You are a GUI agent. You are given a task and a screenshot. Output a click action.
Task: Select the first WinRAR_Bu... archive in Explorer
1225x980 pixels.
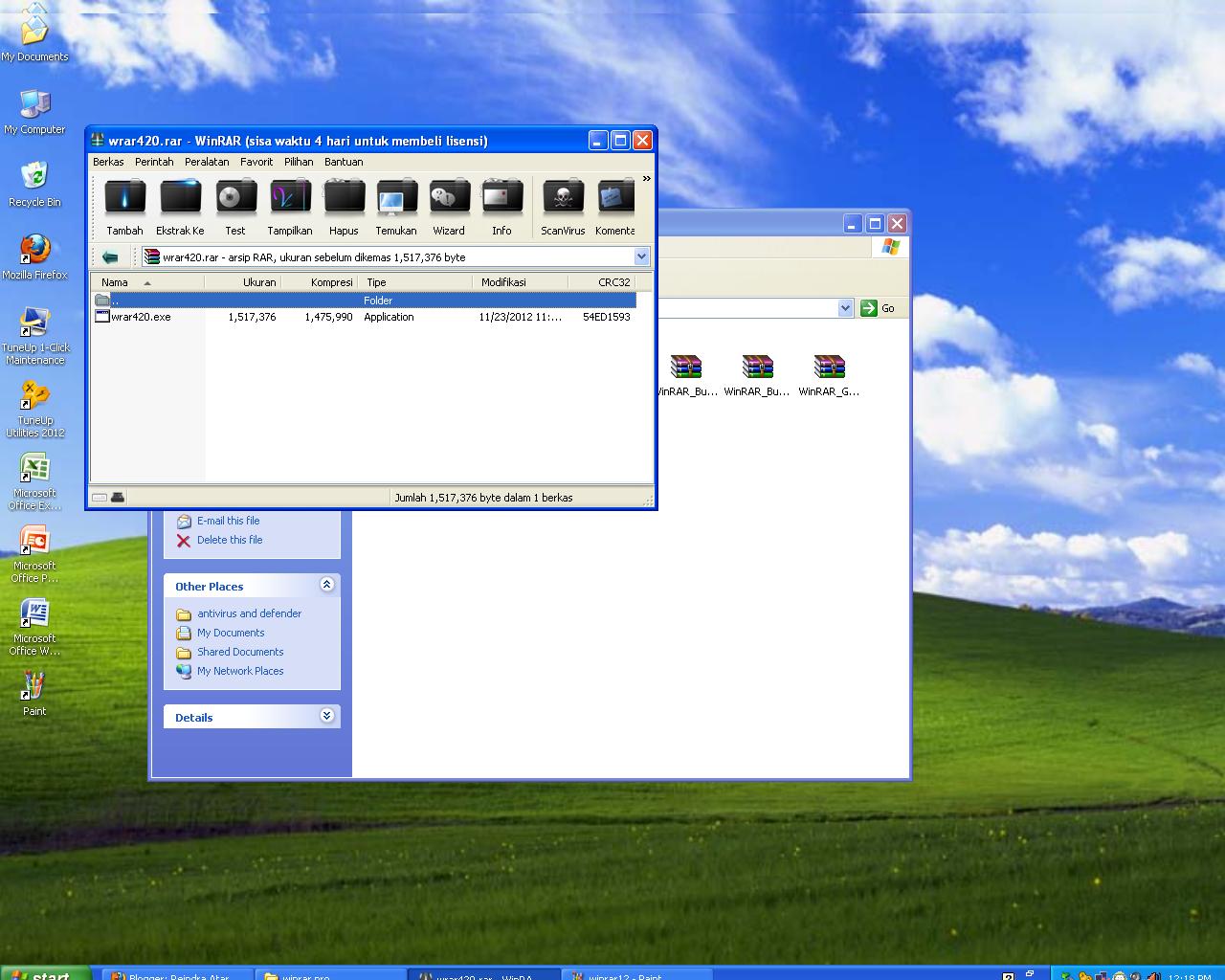click(686, 375)
